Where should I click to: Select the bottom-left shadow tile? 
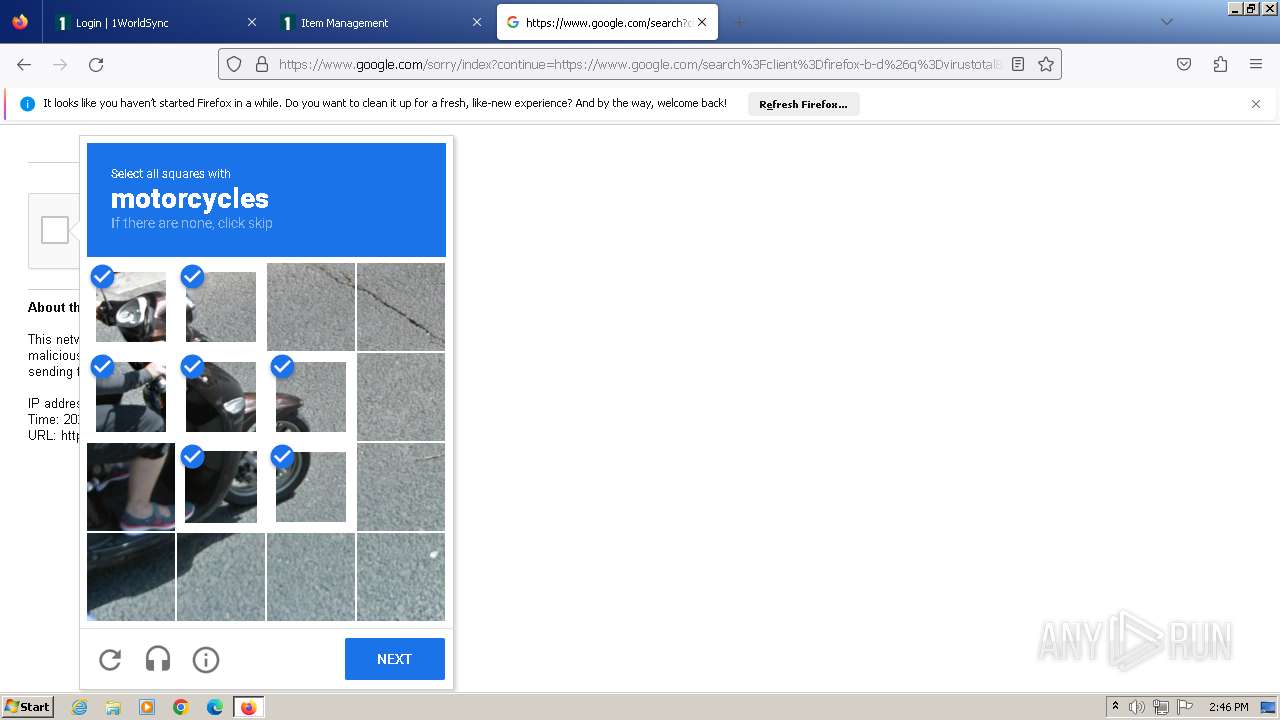click(x=131, y=577)
